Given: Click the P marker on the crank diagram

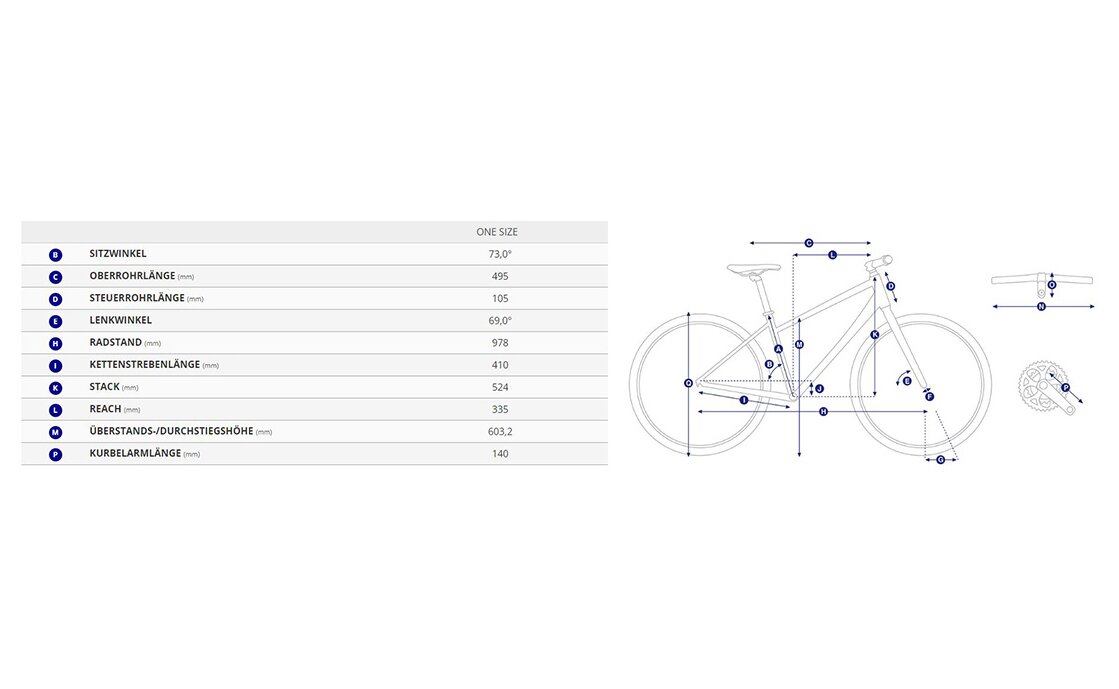Looking at the screenshot, I should click(1065, 387).
